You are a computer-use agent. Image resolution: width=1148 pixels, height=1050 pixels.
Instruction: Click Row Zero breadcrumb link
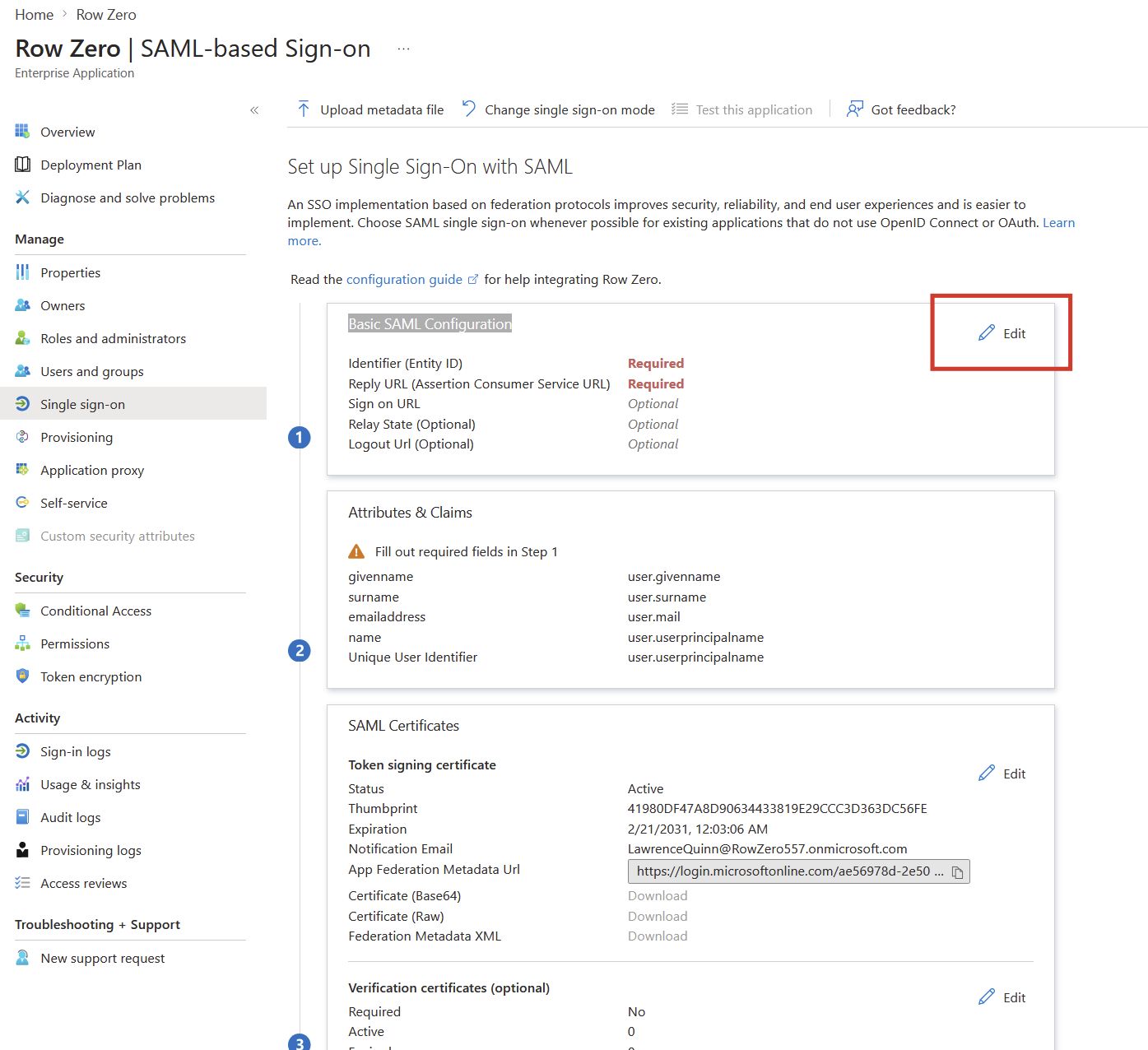click(x=106, y=15)
